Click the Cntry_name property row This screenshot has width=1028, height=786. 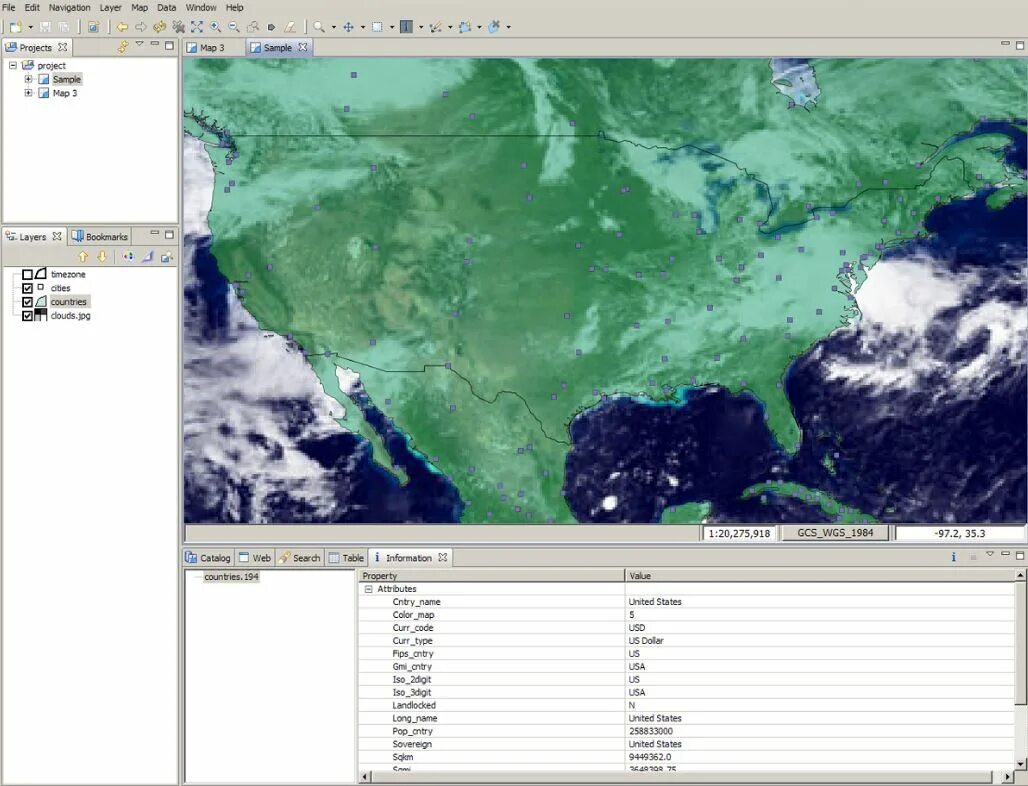(x=686, y=602)
